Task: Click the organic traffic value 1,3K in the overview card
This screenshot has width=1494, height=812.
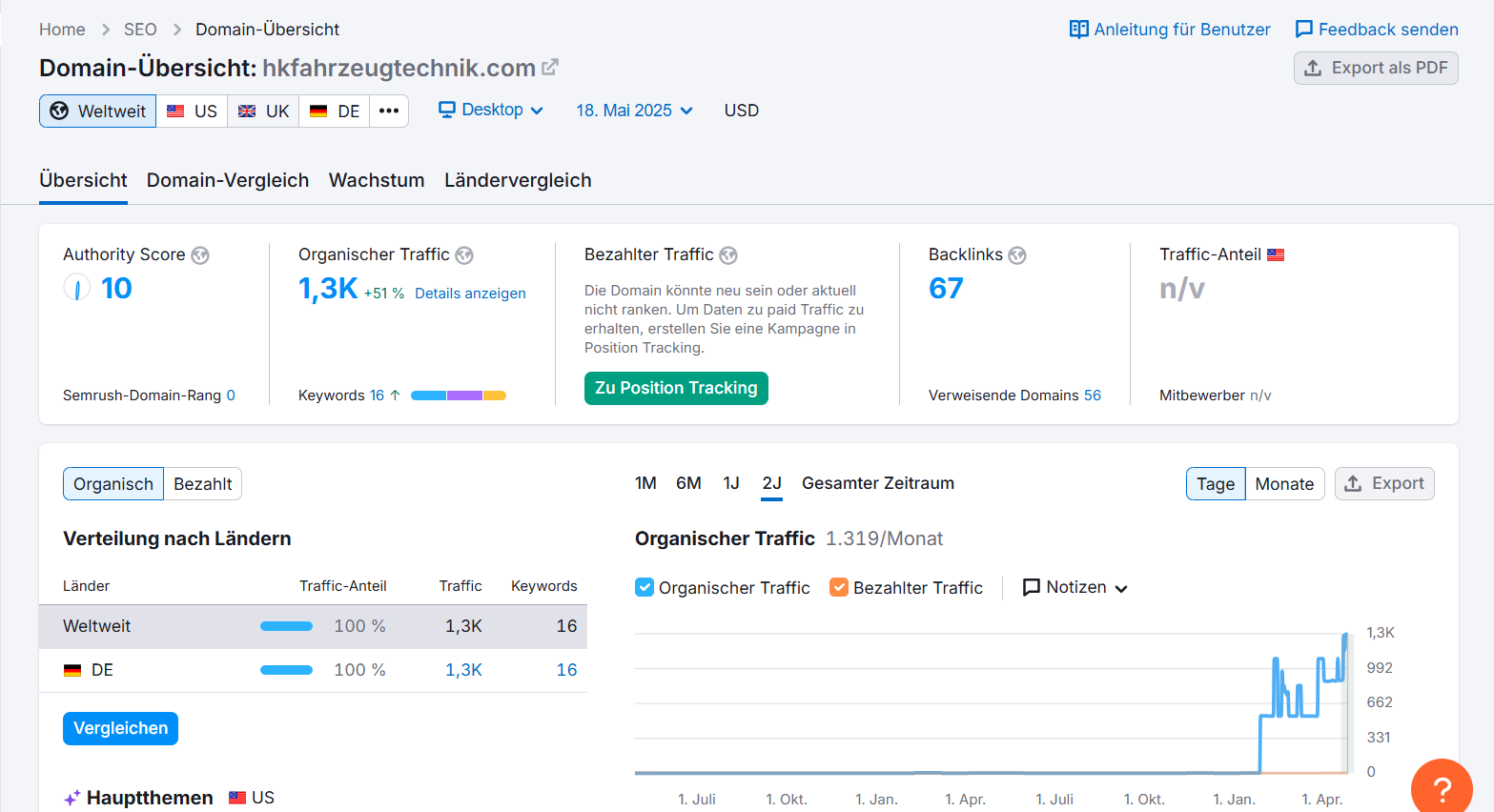Action: click(328, 288)
